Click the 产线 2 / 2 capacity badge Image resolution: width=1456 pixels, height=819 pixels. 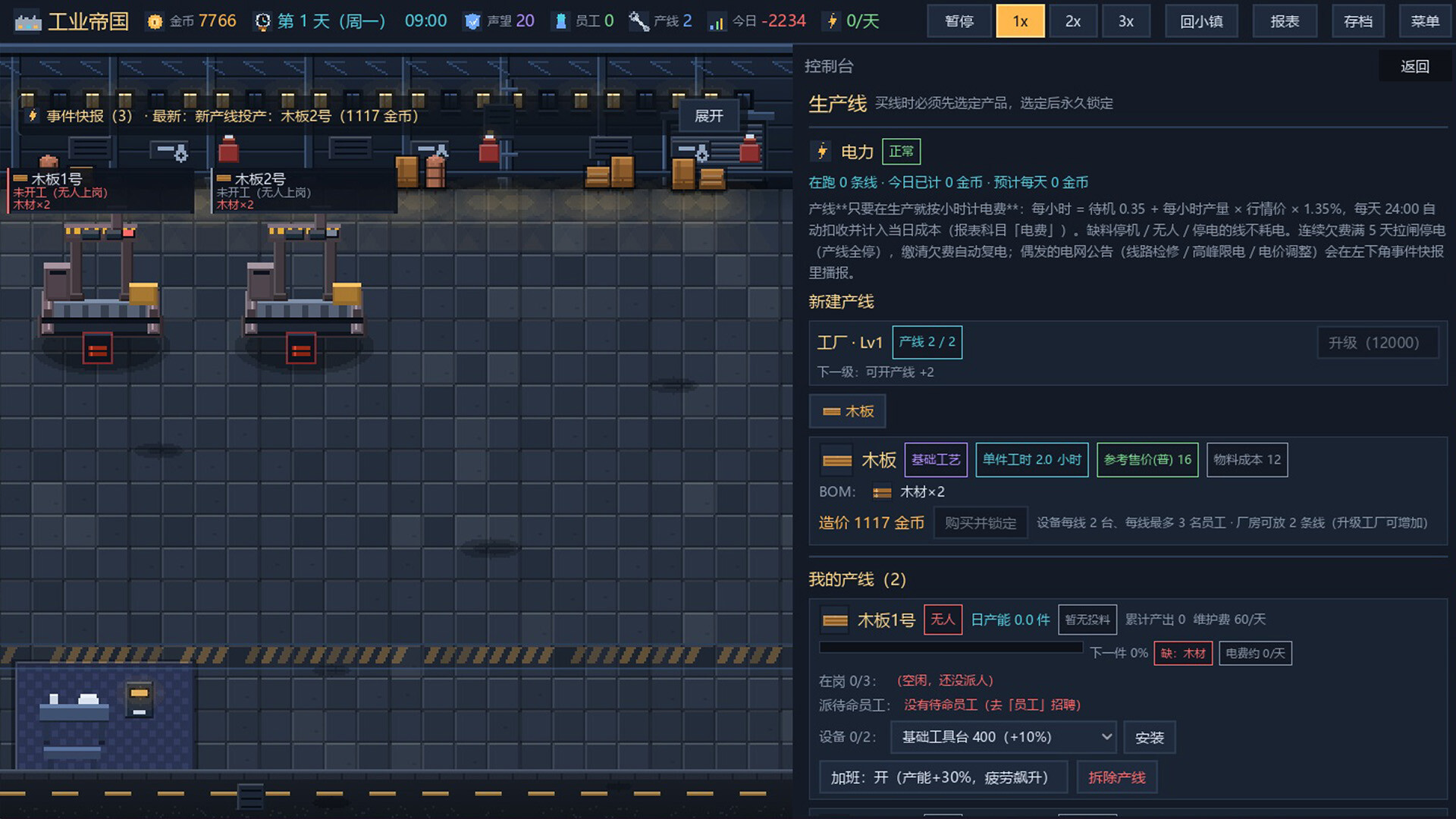click(x=927, y=343)
